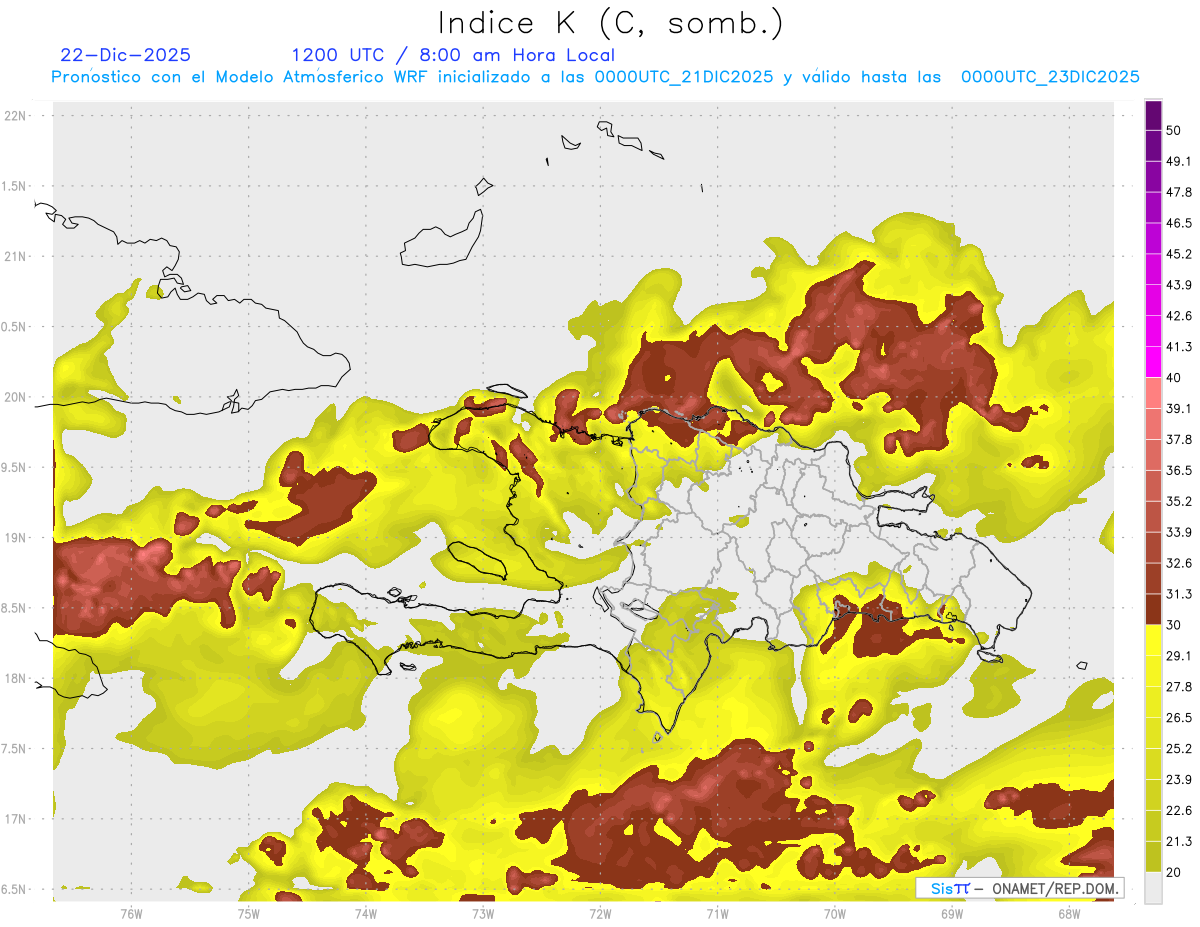Pick the dark purple swatch above 50
Viewport: 1200px width, 927px height.
(x=1153, y=115)
